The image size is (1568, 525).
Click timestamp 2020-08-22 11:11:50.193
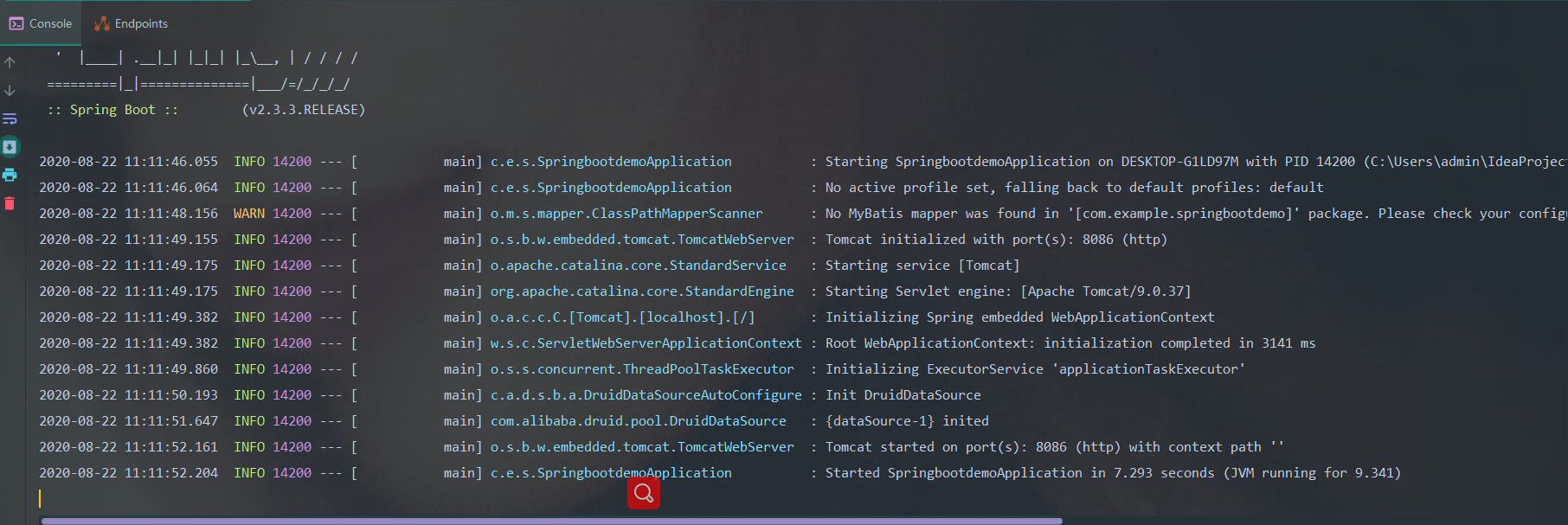click(x=129, y=395)
